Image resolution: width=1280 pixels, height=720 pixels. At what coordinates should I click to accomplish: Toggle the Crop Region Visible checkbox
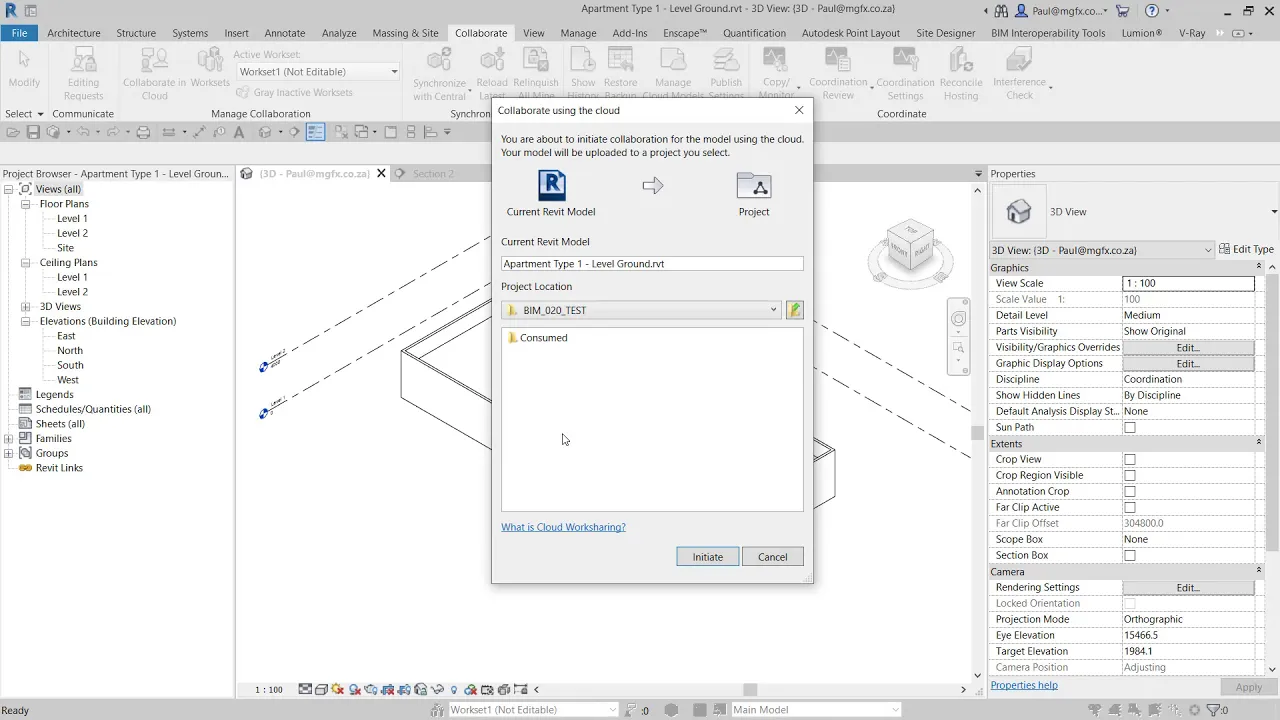pos(1130,475)
